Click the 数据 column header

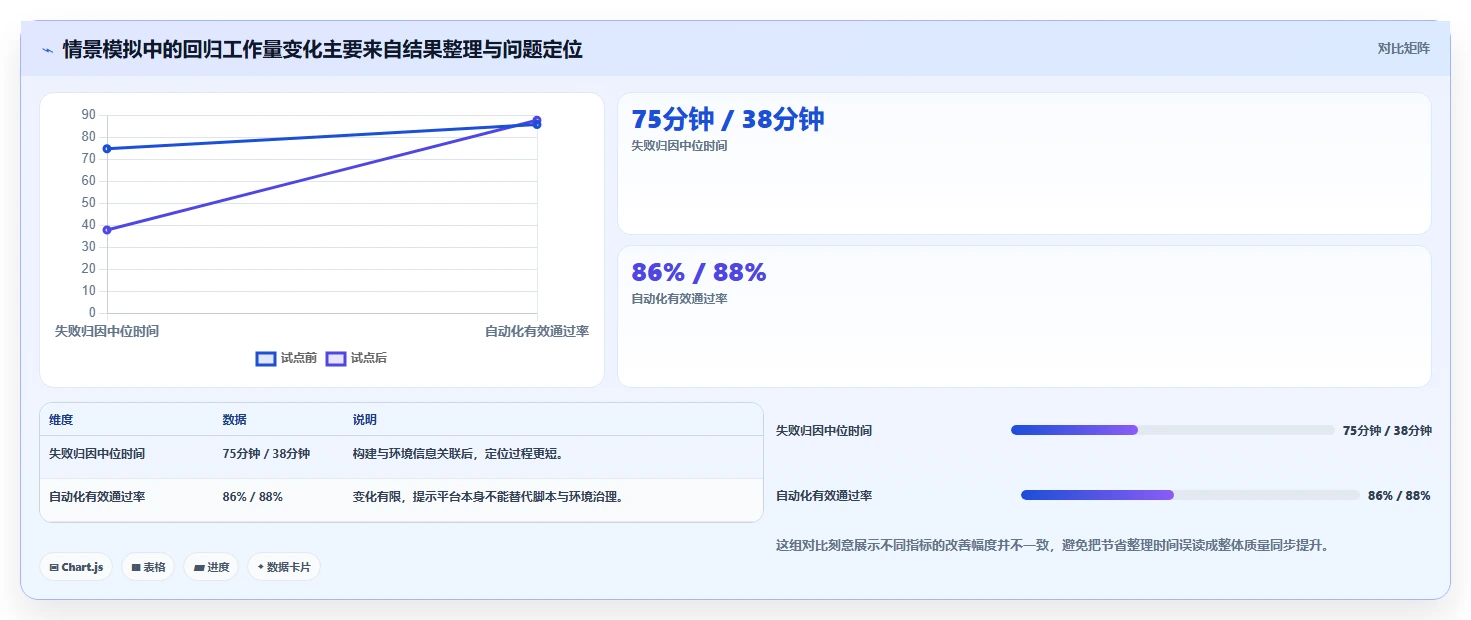click(x=234, y=420)
